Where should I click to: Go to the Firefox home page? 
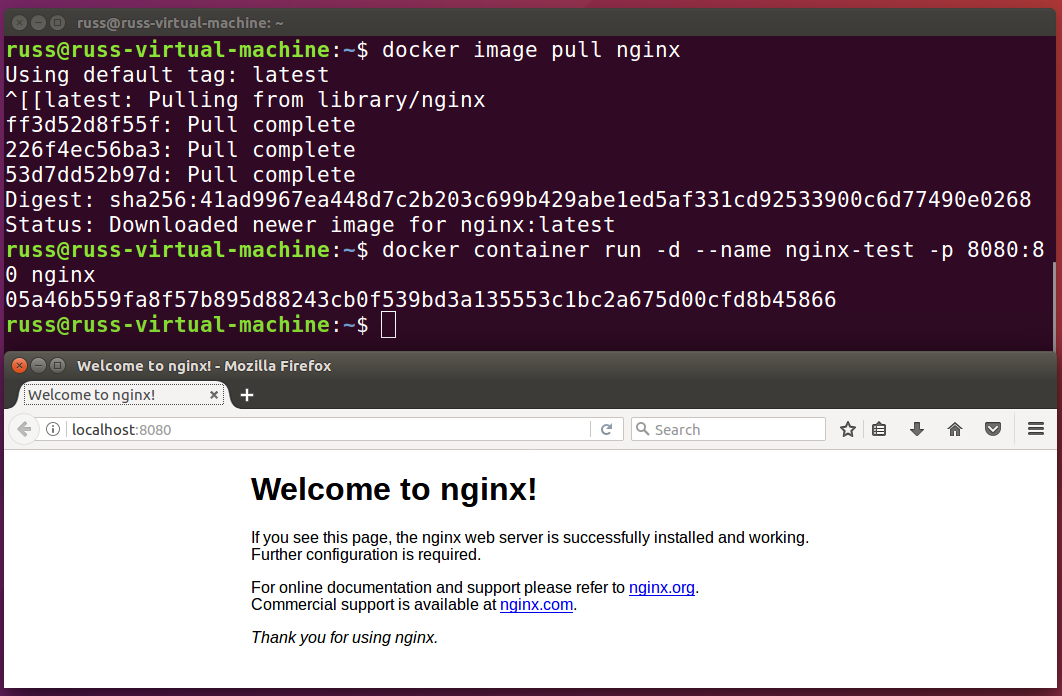(x=955, y=428)
